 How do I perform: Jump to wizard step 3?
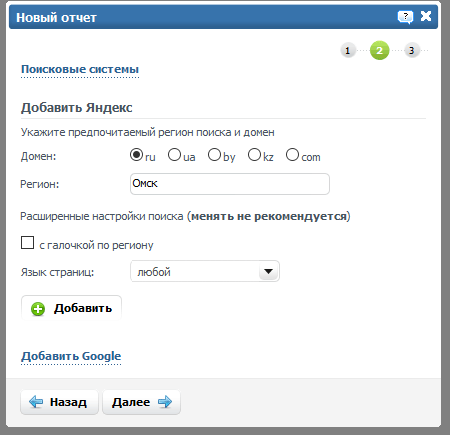412,51
